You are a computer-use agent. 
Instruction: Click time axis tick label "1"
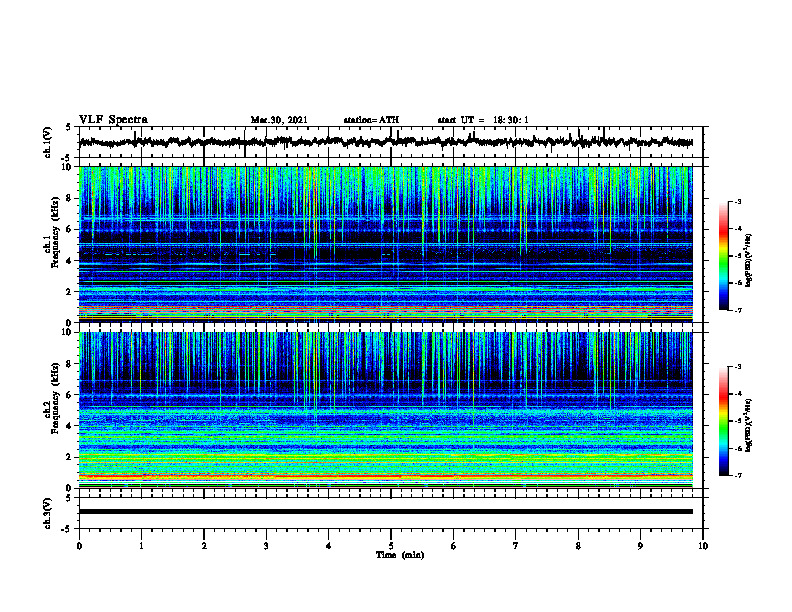point(141,546)
